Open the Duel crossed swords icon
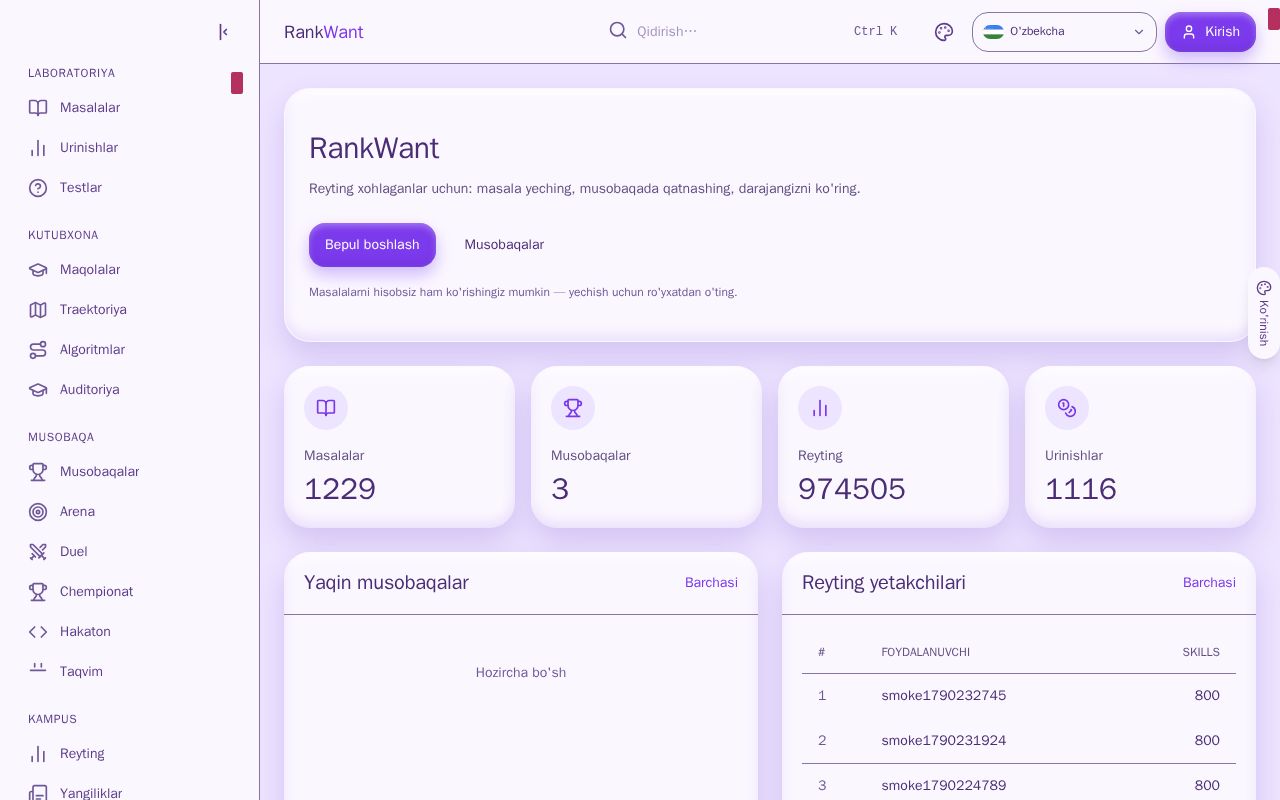 click(38, 552)
